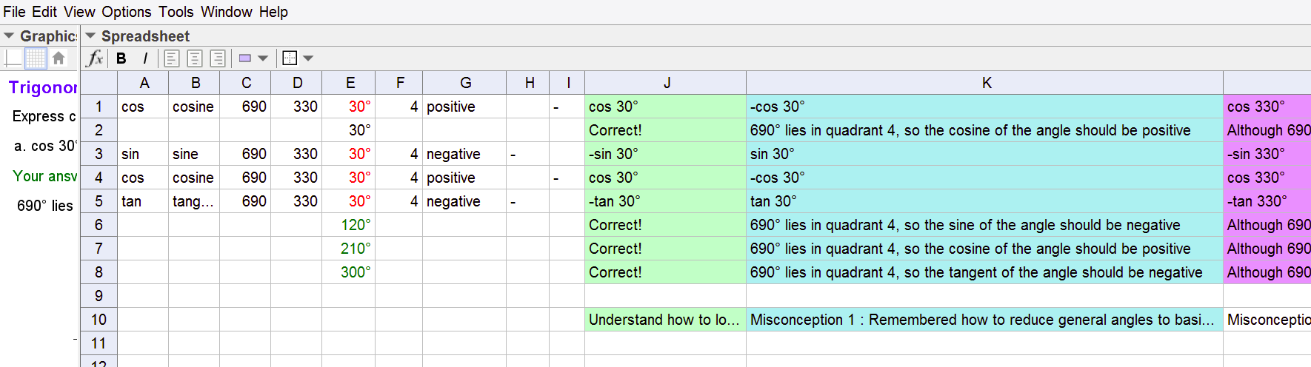Open the Edit menu

45,12
